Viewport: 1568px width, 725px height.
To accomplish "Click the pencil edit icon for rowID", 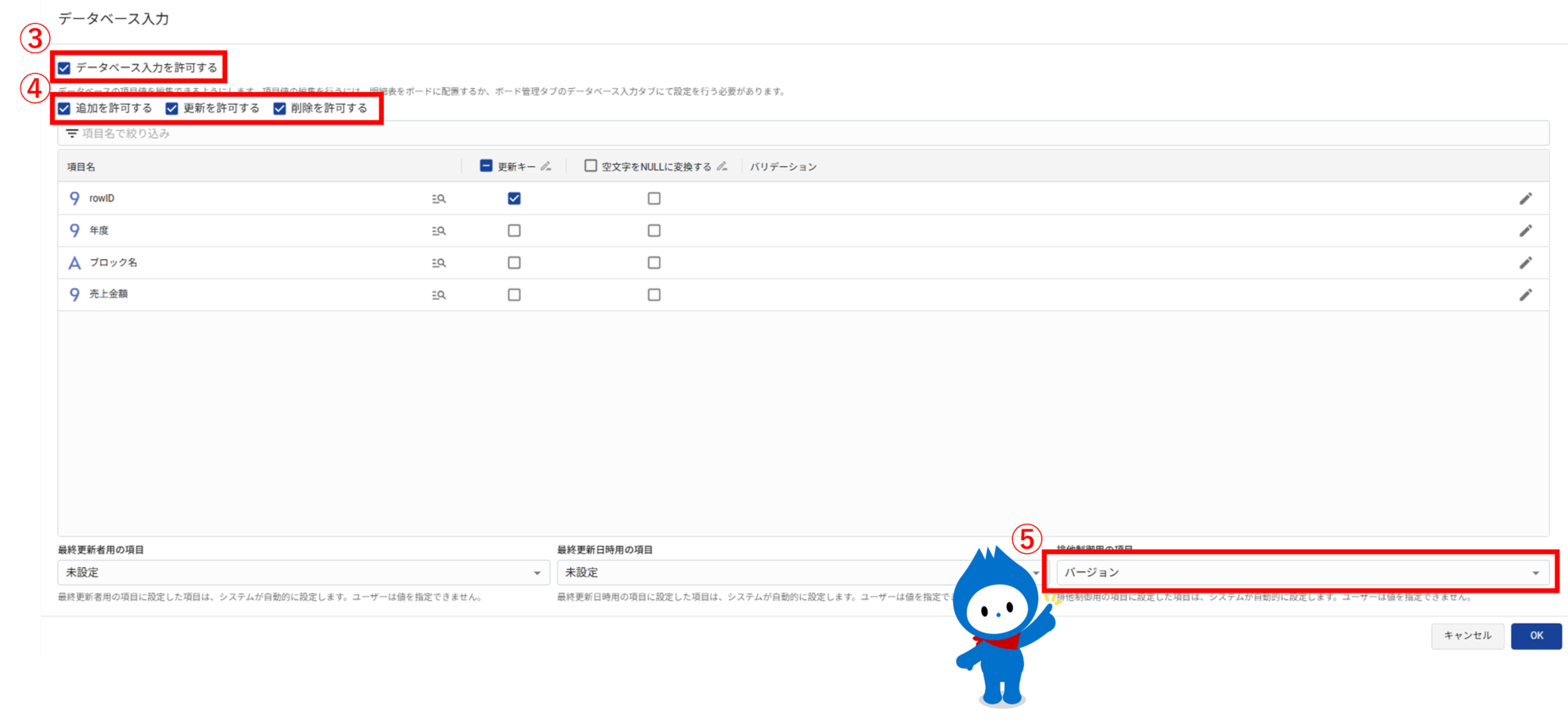I will click(1525, 199).
